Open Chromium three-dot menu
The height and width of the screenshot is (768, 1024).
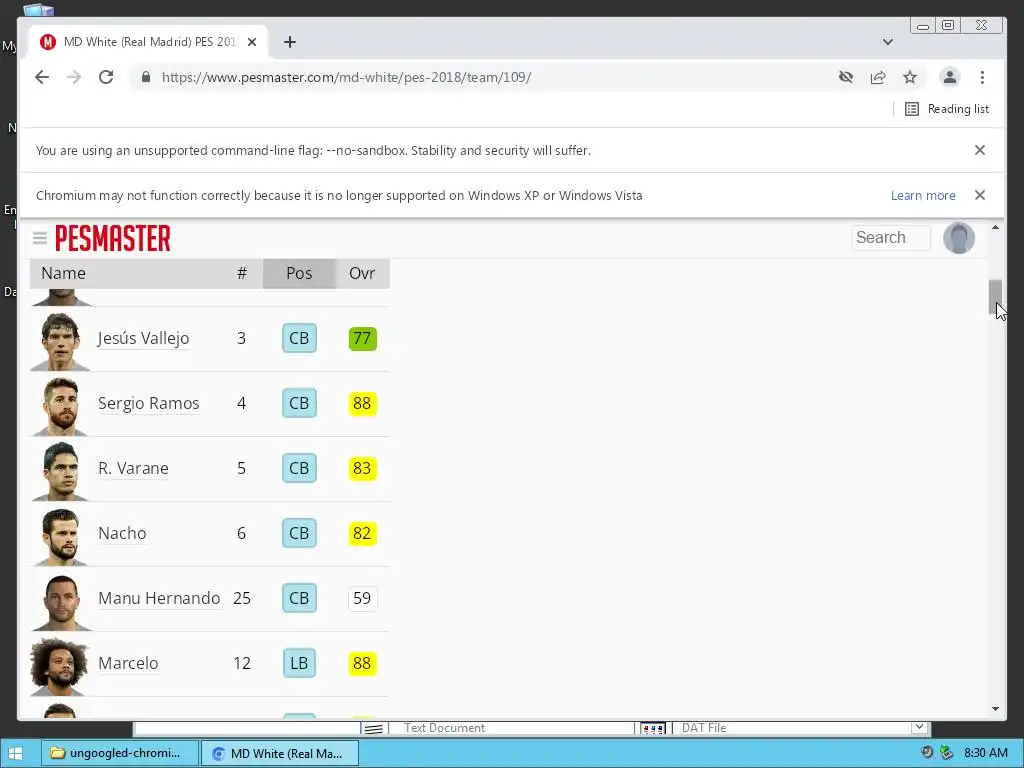pyautogui.click(x=982, y=77)
